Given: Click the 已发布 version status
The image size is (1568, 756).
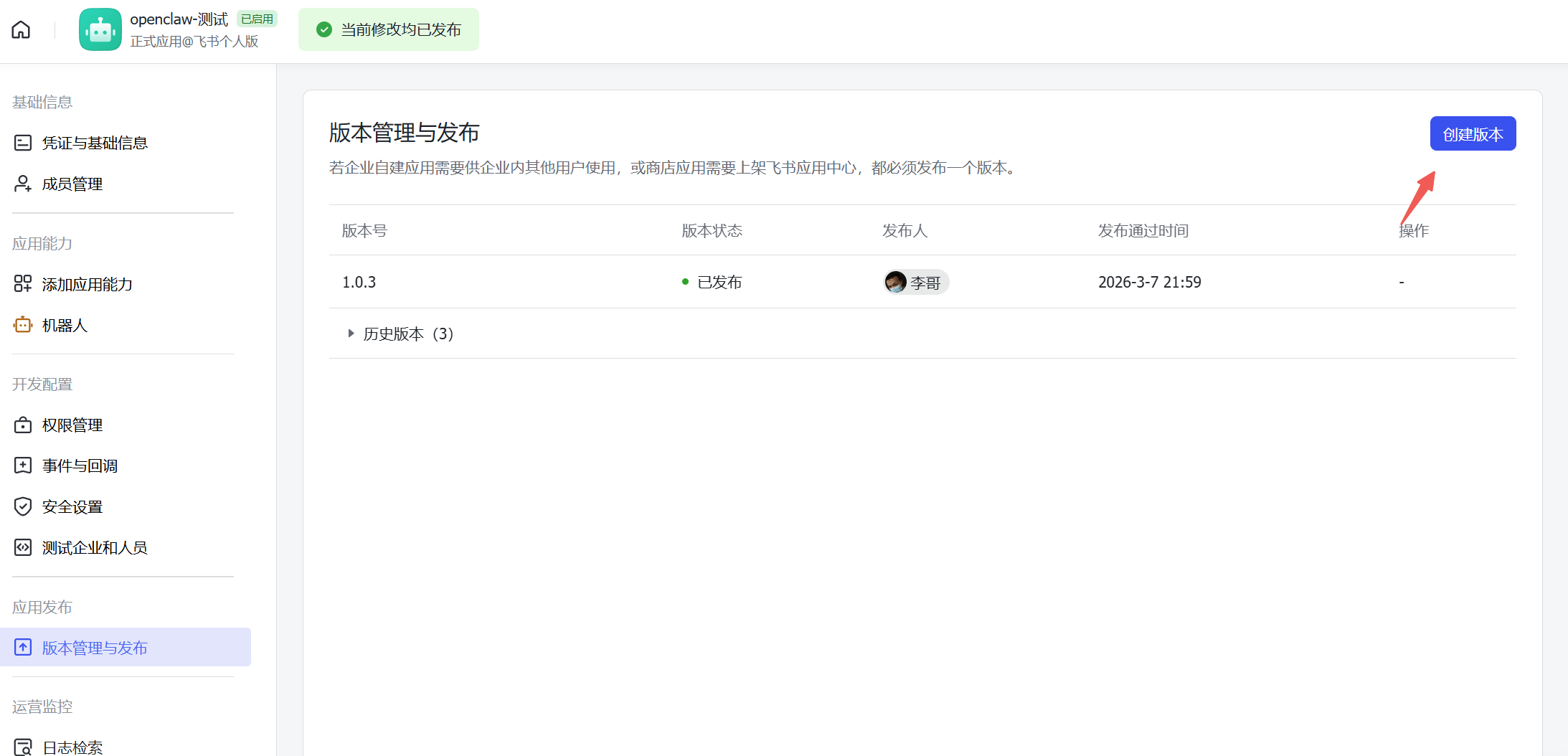Looking at the screenshot, I should tap(719, 283).
